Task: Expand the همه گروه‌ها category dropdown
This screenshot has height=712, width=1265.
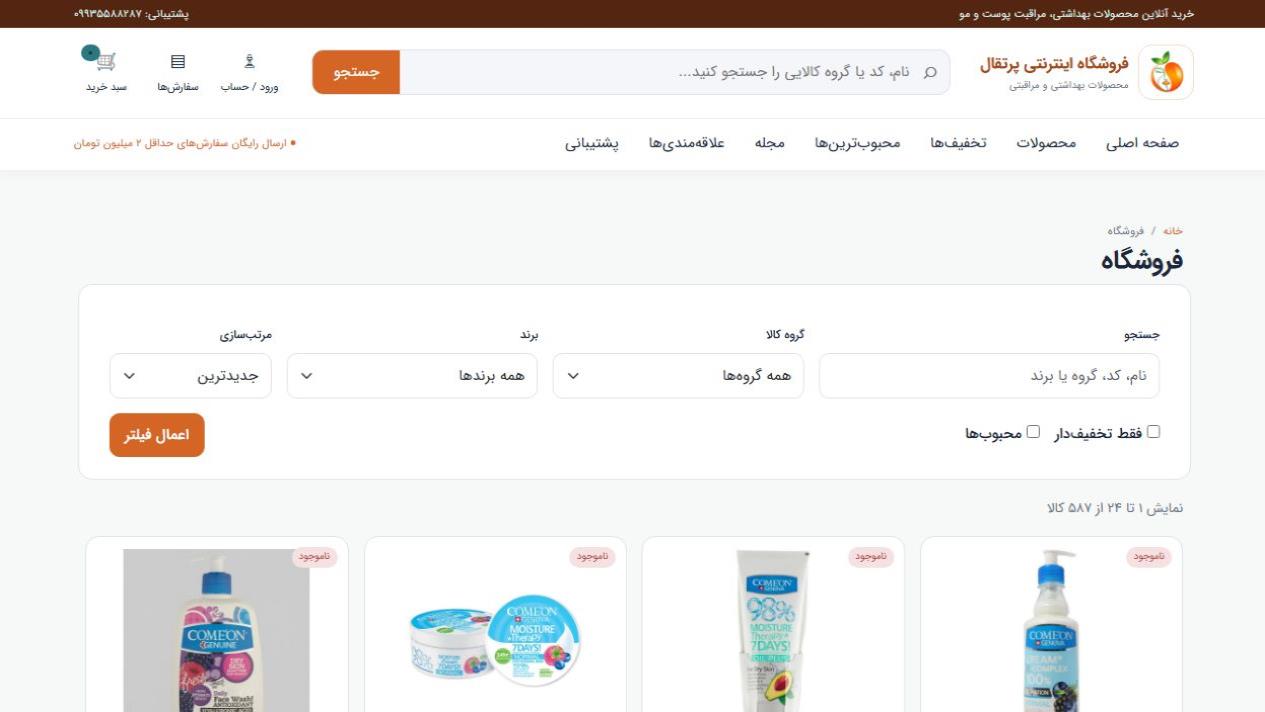Action: tap(678, 376)
